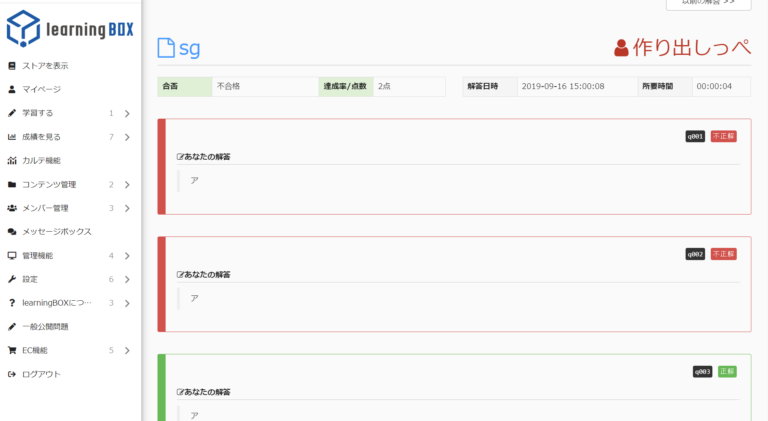
Task: Expand the learningBOXについて submenu arrow
Action: (x=127, y=303)
